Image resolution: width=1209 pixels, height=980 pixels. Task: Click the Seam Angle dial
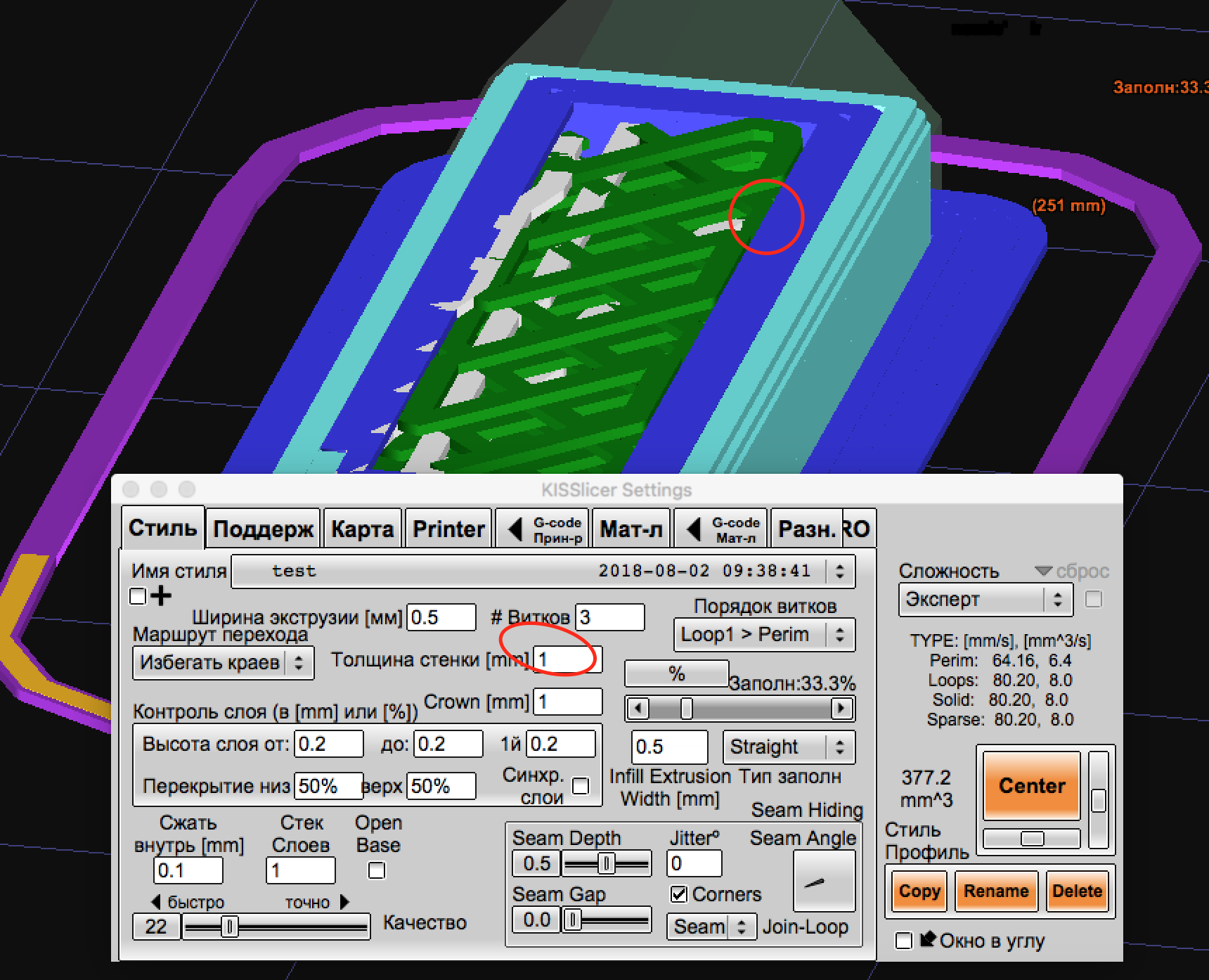click(x=823, y=881)
